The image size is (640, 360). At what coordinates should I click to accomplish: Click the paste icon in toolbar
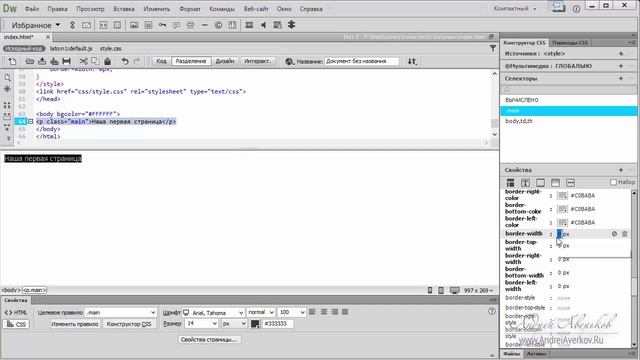[x=107, y=61]
